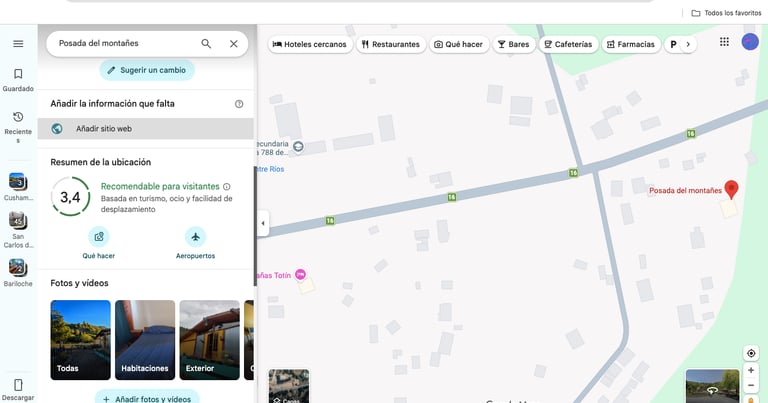
Task: Select Qué hacer chip in map bar
Action: tap(459, 44)
